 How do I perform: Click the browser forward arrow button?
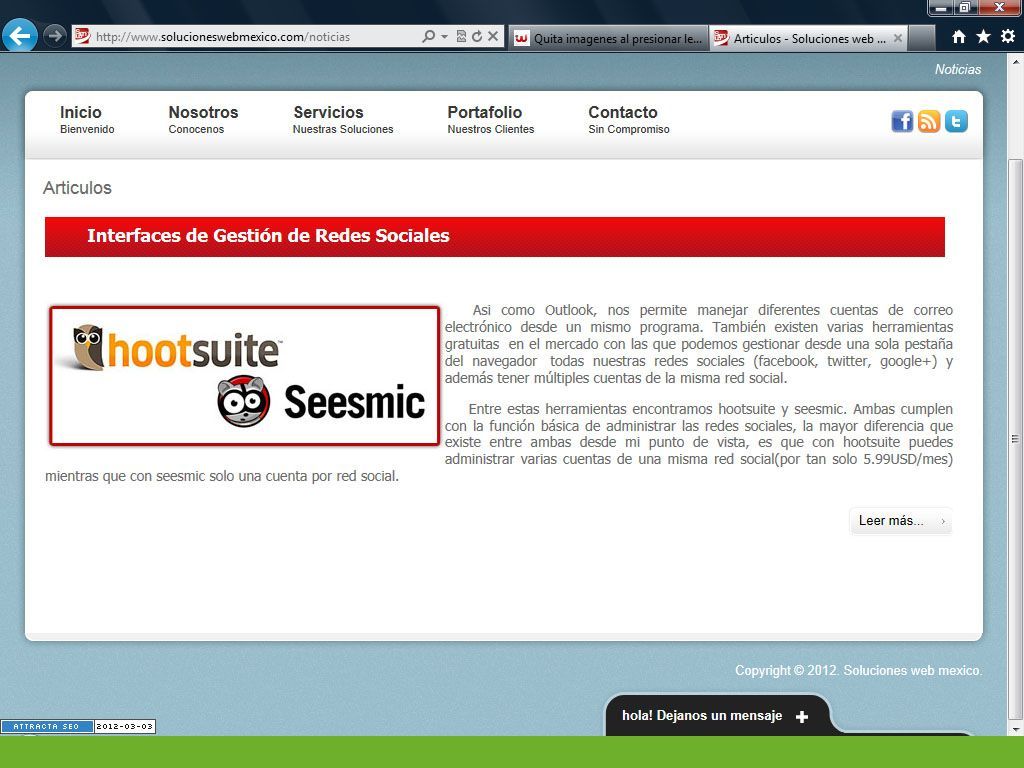pyautogui.click(x=55, y=35)
